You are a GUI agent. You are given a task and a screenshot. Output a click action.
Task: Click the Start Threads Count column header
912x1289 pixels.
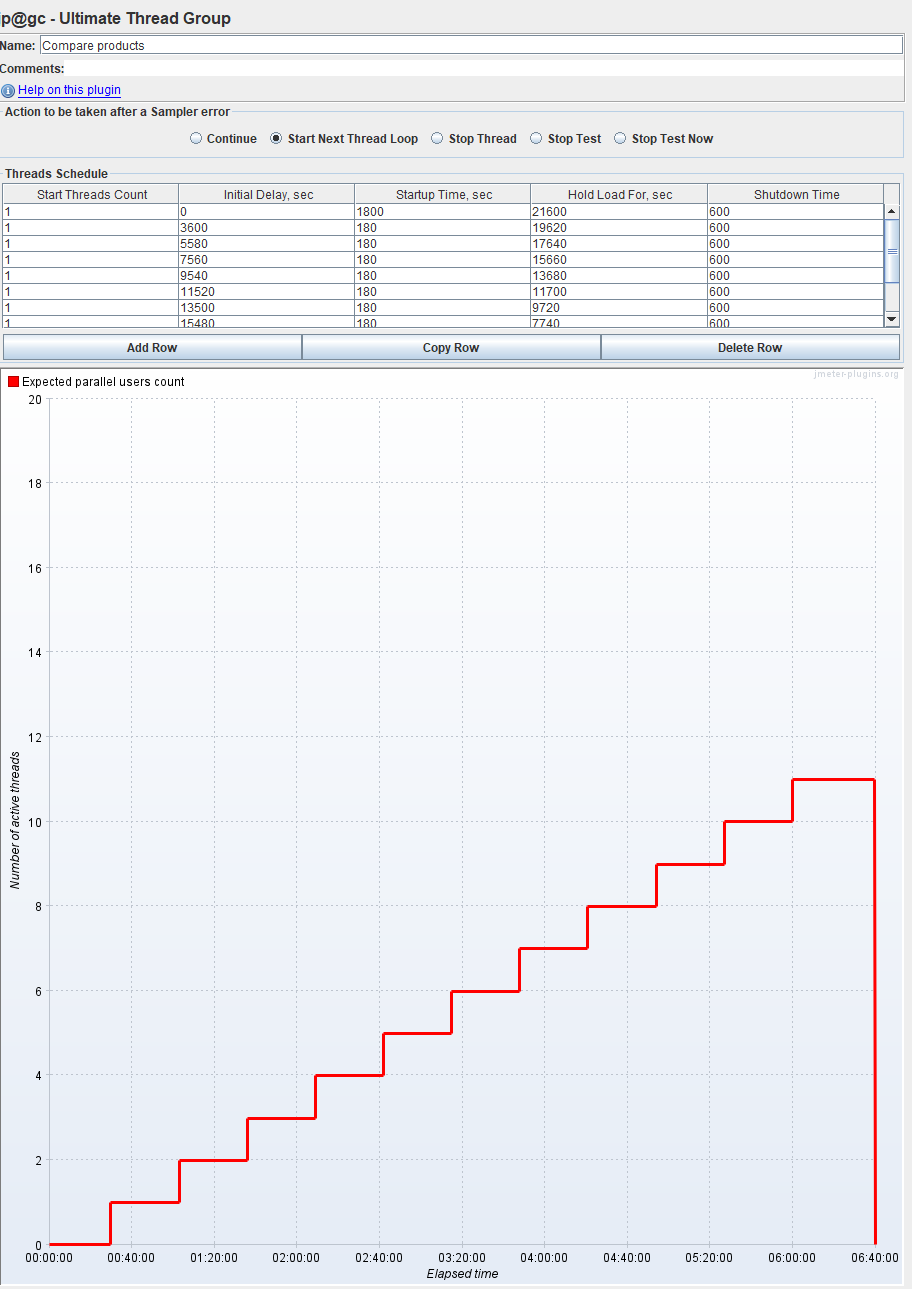pos(91,194)
